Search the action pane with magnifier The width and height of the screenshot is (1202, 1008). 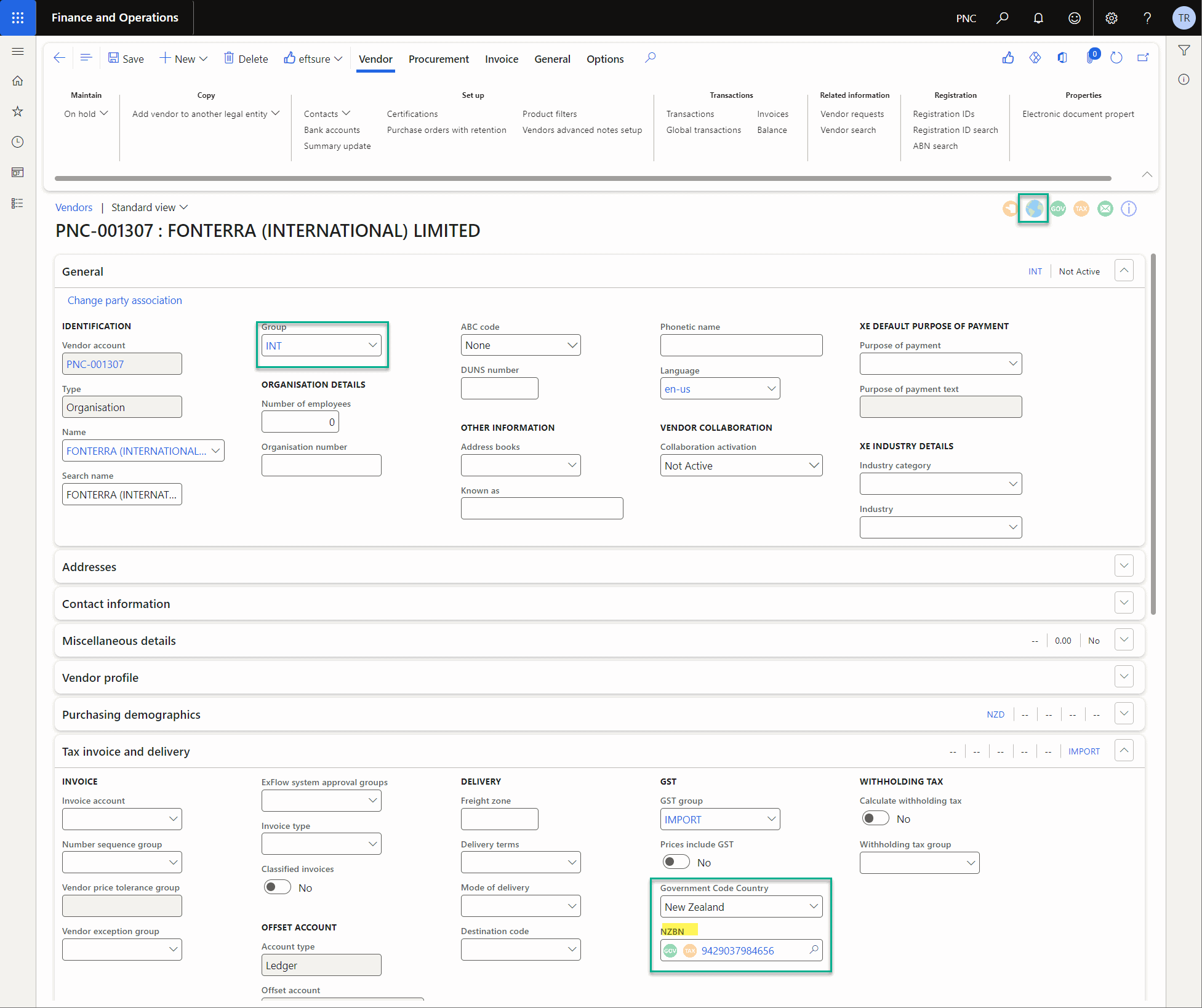coord(651,58)
